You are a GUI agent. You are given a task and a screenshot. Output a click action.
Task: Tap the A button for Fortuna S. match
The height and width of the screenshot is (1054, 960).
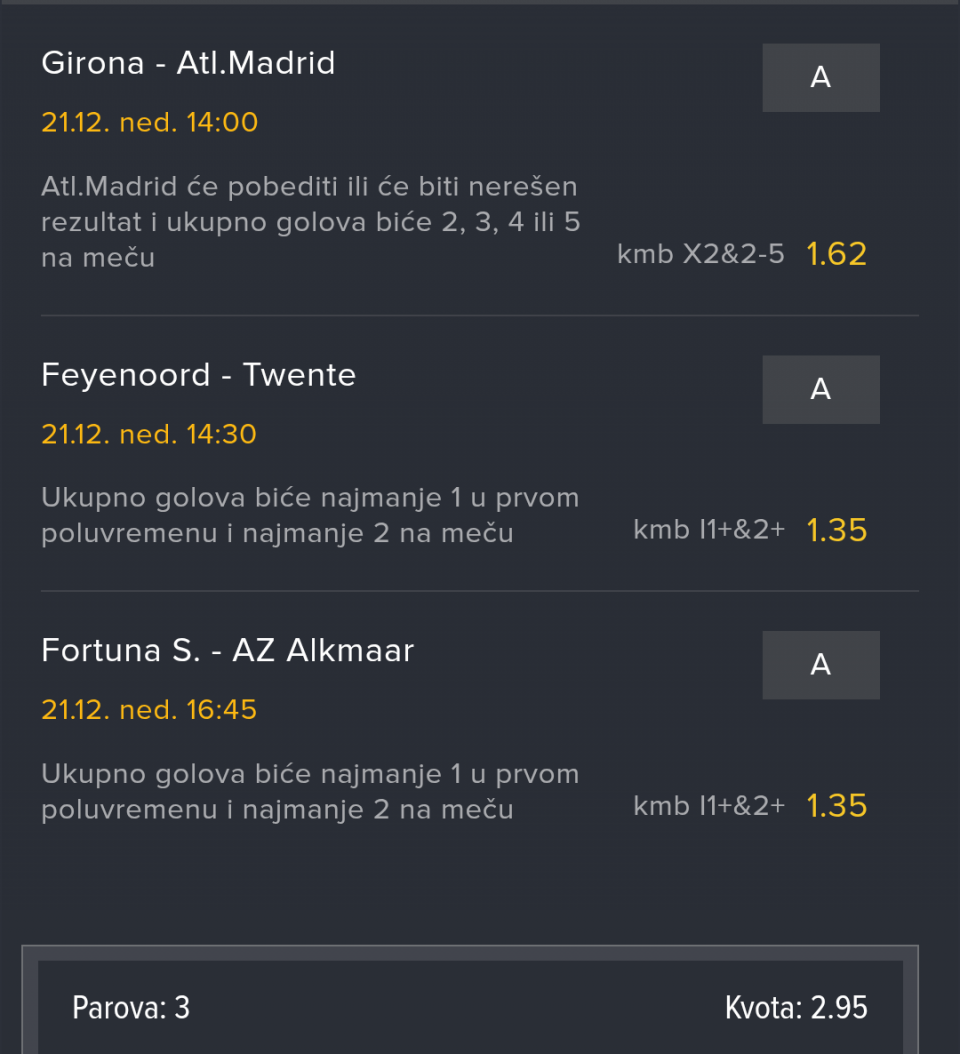pyautogui.click(x=820, y=665)
